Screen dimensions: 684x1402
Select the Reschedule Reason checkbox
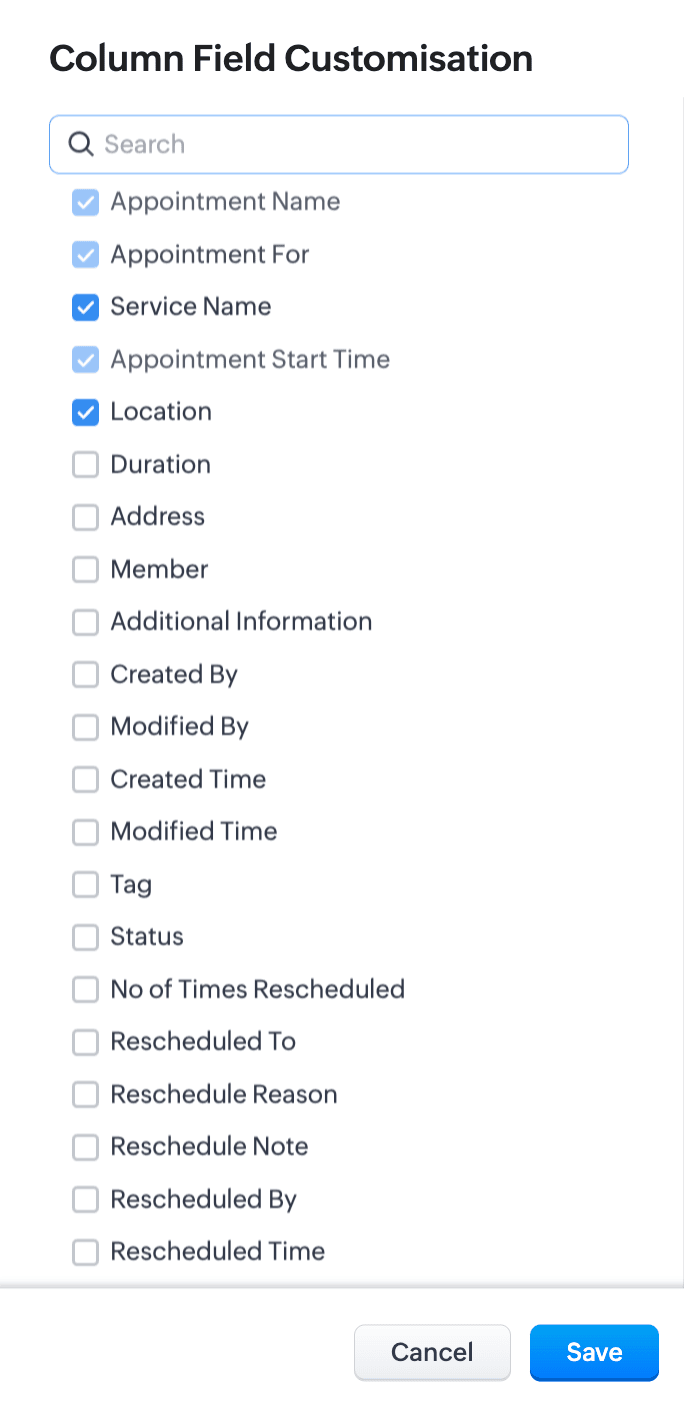(x=86, y=1094)
